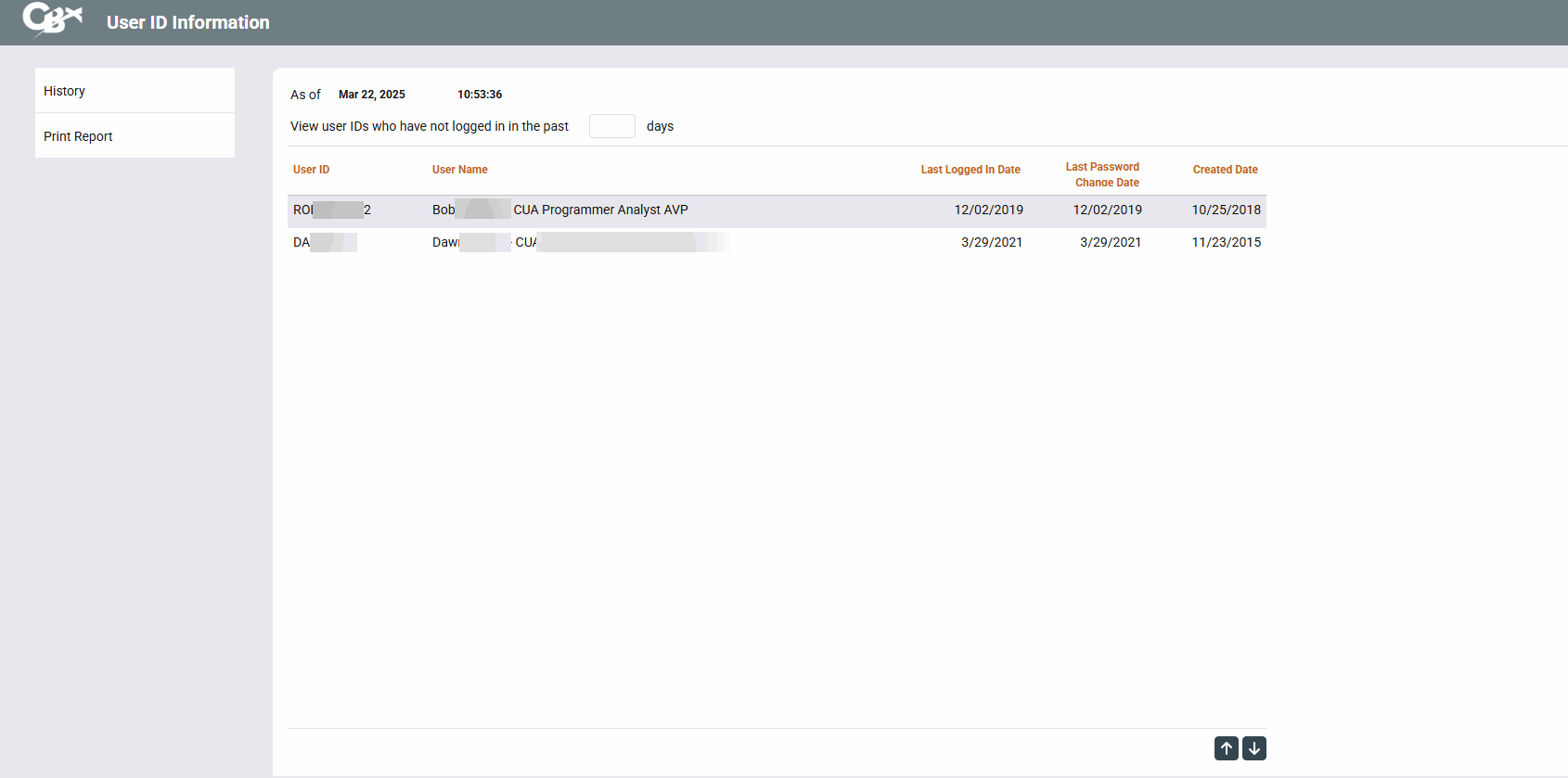Click the up arrow button
The image size is (1568, 778).
(1226, 748)
